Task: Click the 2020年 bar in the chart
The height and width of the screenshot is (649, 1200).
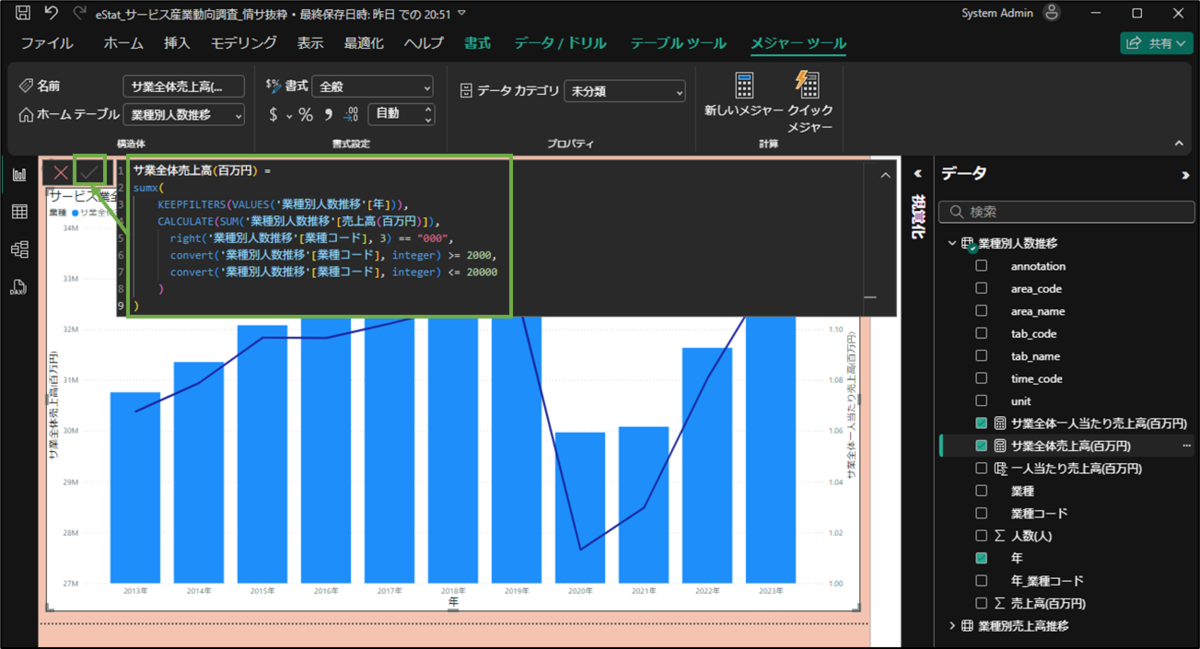Action: tap(582, 507)
